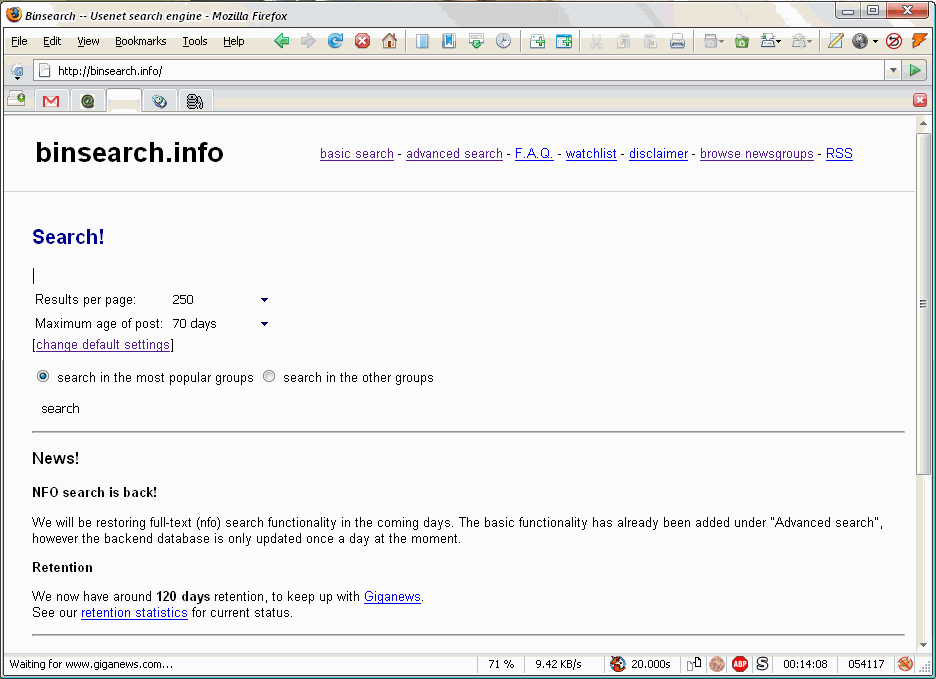Image resolution: width=936 pixels, height=679 pixels.
Task: Click the 9.42 KB/s speed readout
Action: click(558, 664)
